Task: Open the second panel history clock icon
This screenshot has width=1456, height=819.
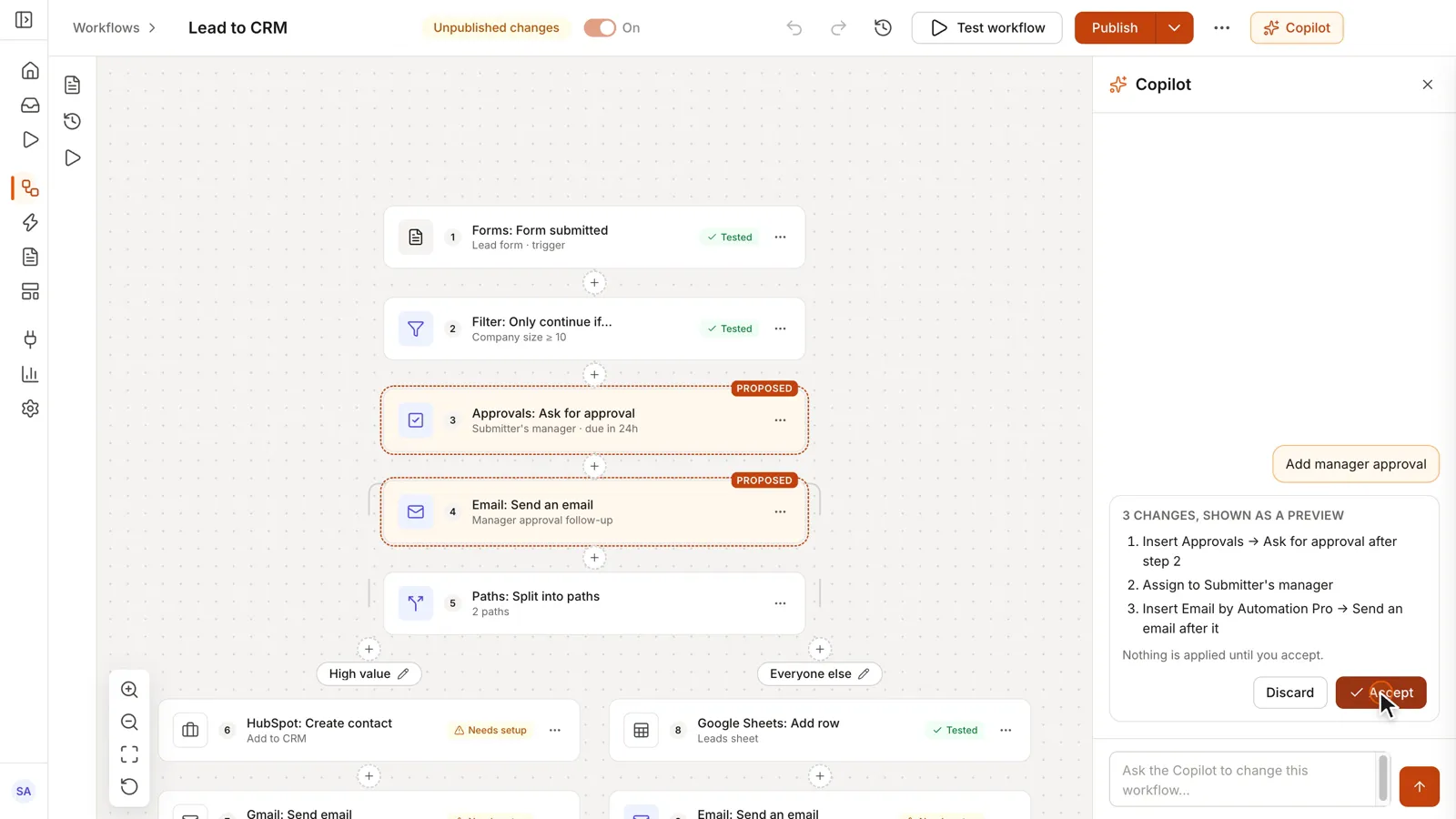Action: (73, 121)
